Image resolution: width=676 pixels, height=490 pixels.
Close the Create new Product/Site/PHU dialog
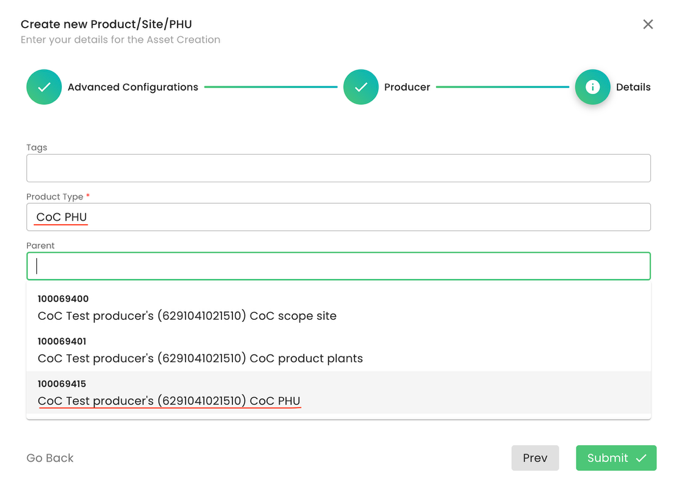648,24
